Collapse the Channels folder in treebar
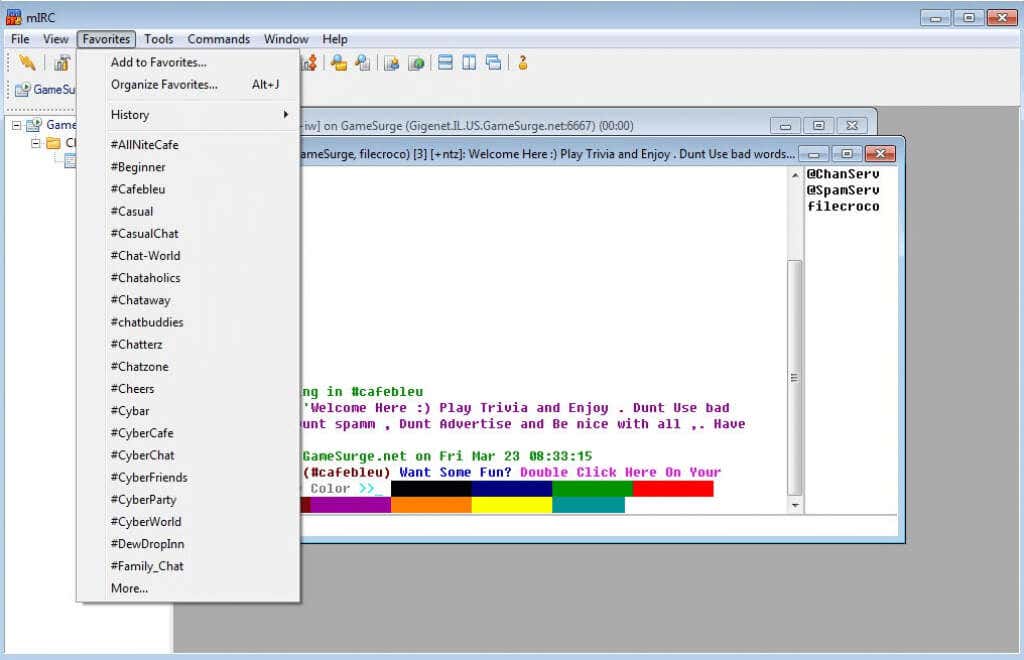Viewport: 1024px width, 660px height. tap(36, 143)
